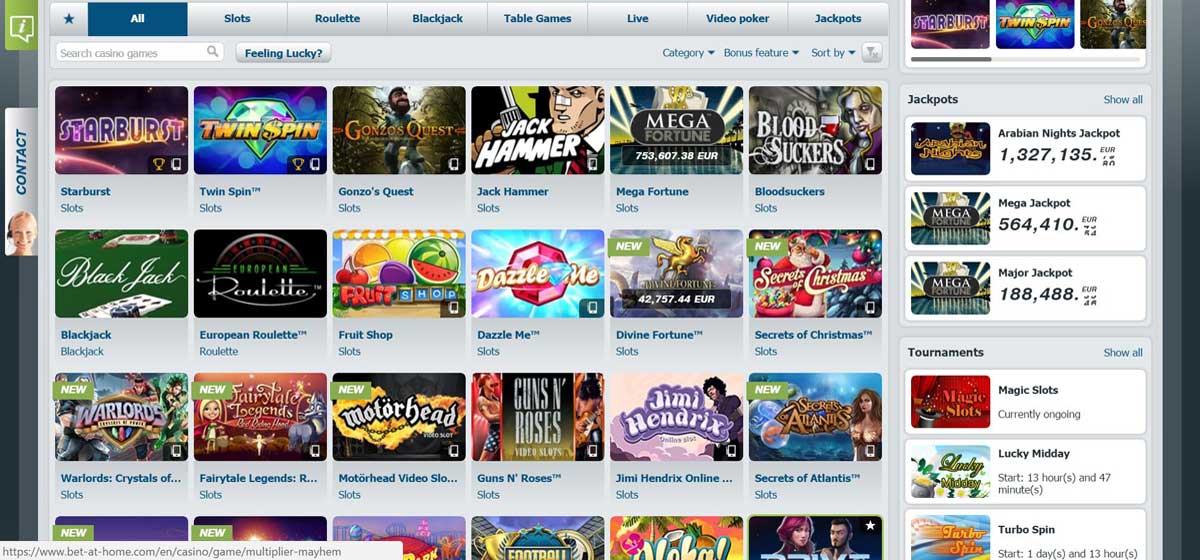Image resolution: width=1200 pixels, height=560 pixels.
Task: Select the Video poker tab
Action: [738, 19]
